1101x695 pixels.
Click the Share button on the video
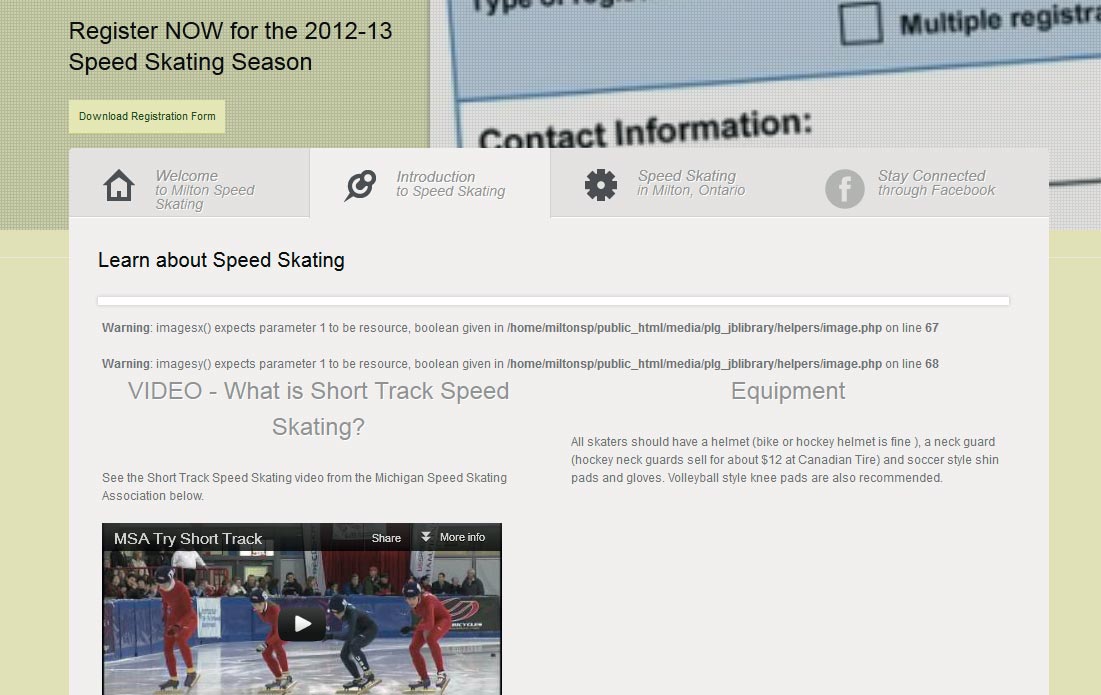tap(386, 538)
